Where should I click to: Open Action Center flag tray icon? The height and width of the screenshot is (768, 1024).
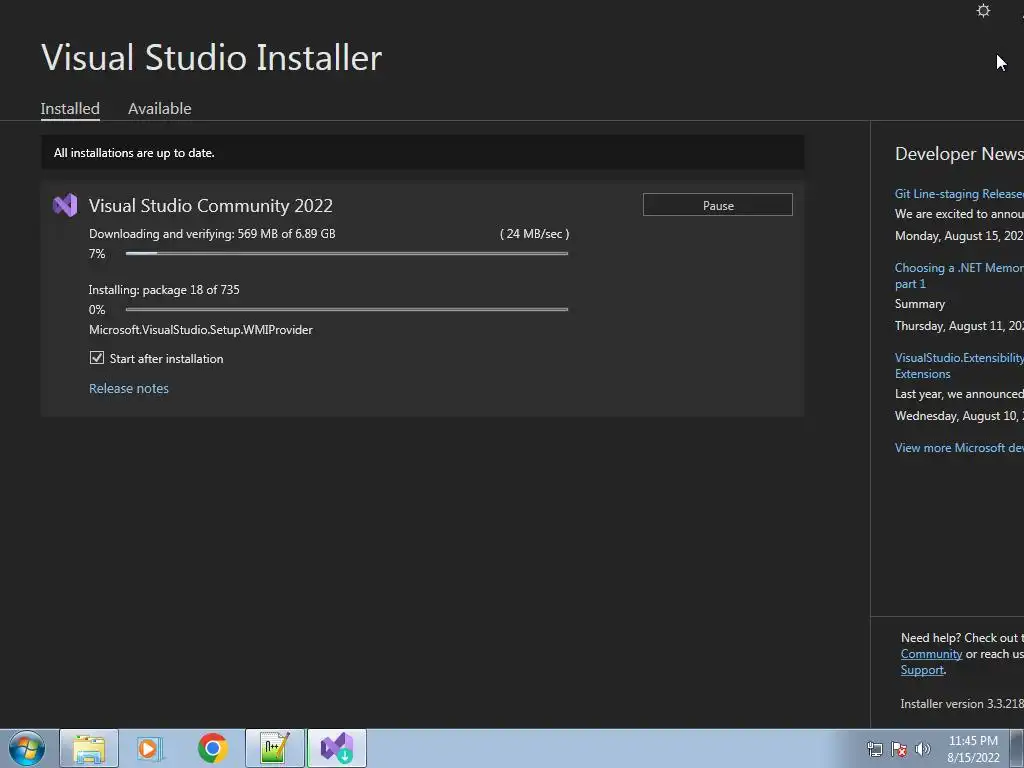(899, 749)
